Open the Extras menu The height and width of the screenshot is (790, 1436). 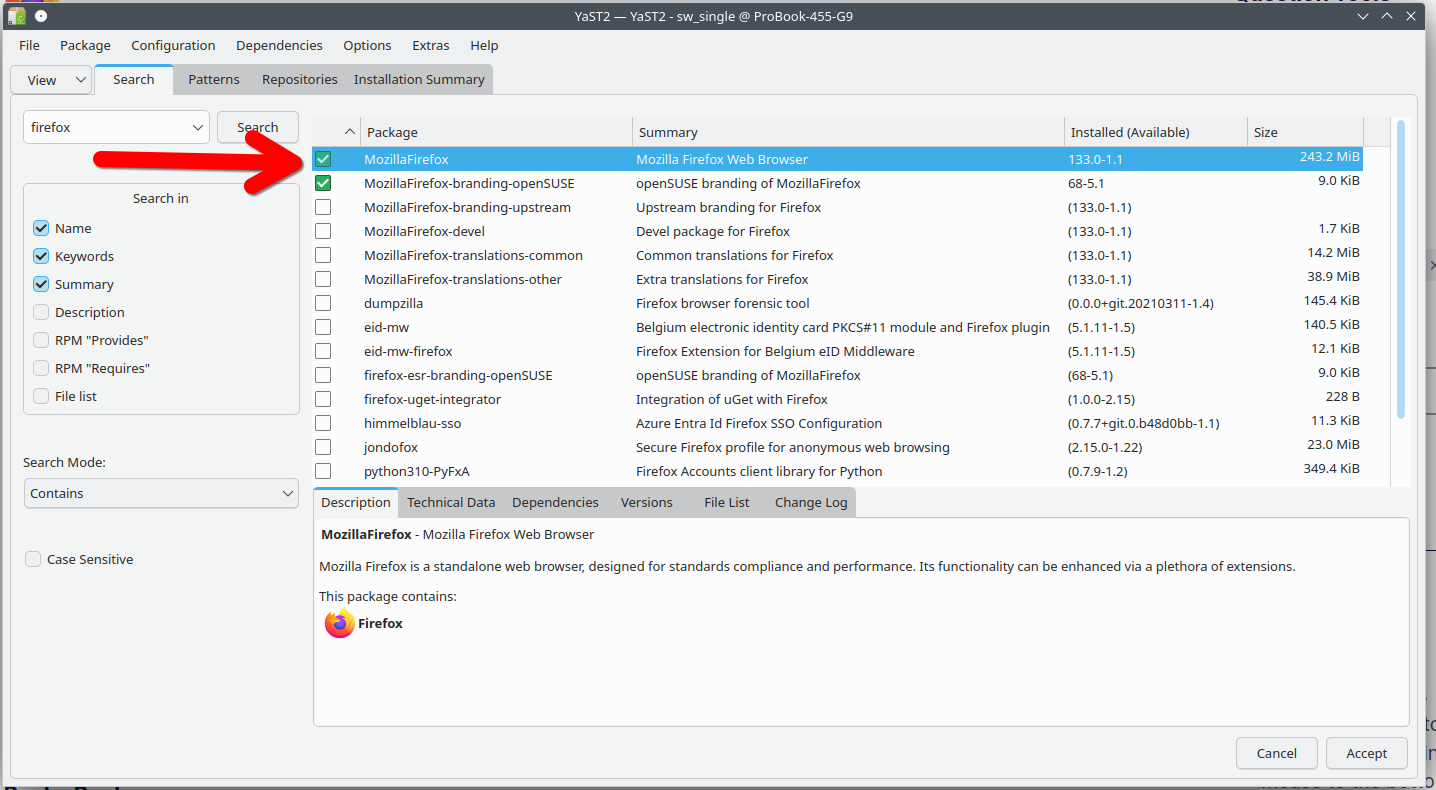coord(431,45)
